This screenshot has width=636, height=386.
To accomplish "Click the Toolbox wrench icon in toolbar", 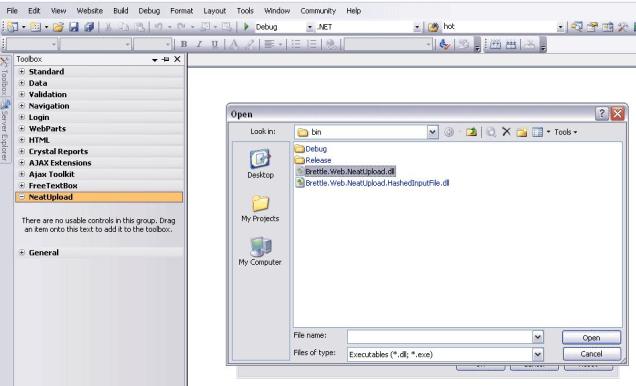I will click(623, 27).
